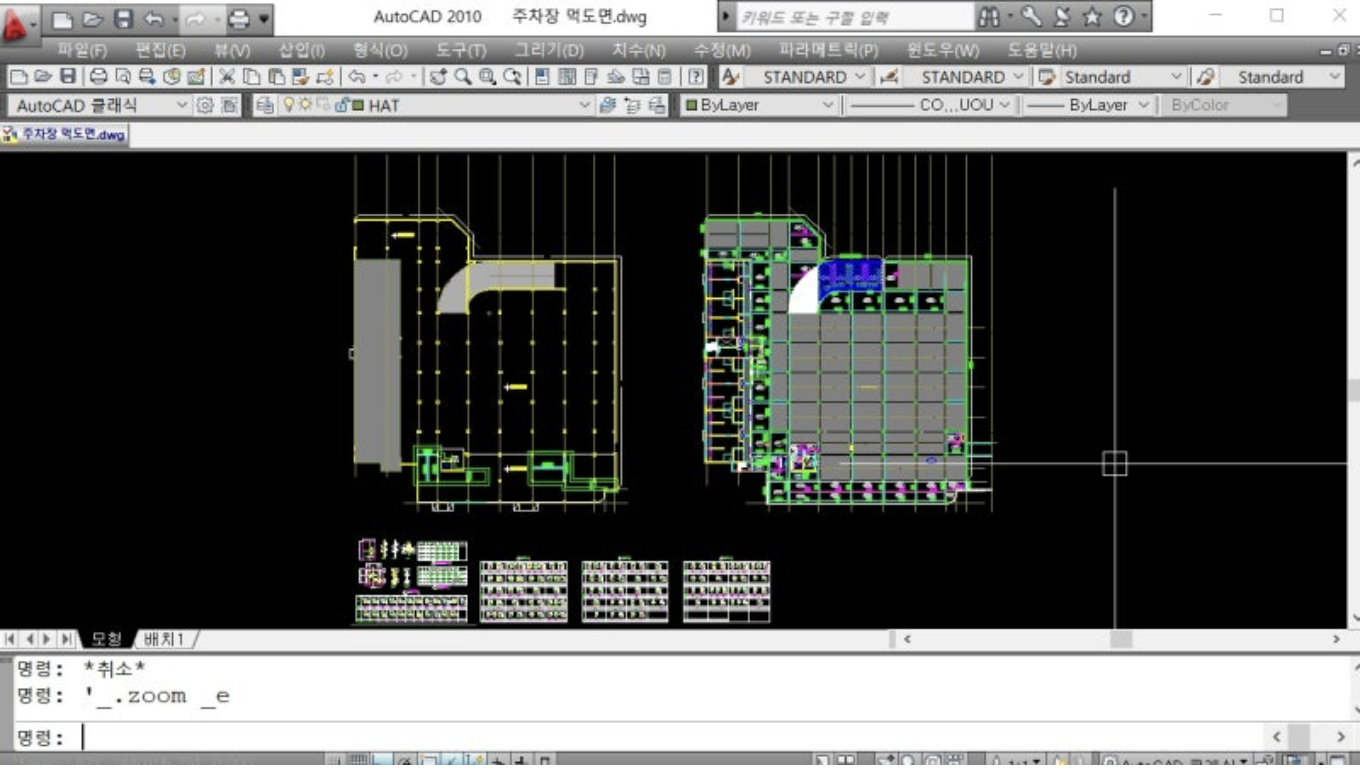Expand the AutoCAD 클래식 workspace dropdown

click(182, 105)
